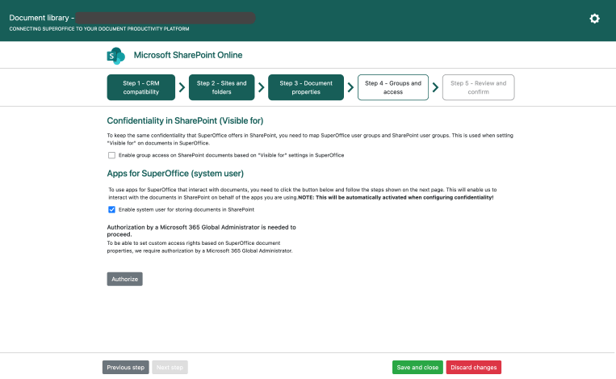Discard changes with the red button

pos(473,367)
